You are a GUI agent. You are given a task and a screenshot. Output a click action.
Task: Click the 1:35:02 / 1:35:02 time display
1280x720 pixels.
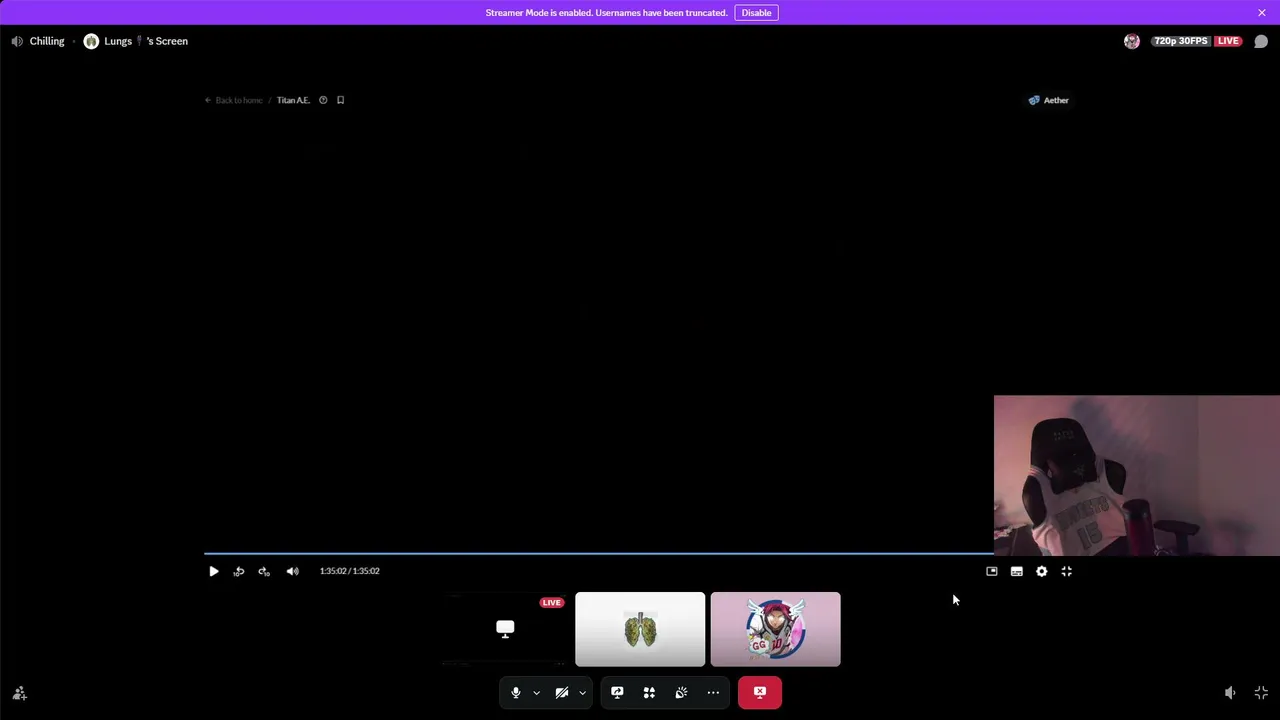(x=349, y=571)
